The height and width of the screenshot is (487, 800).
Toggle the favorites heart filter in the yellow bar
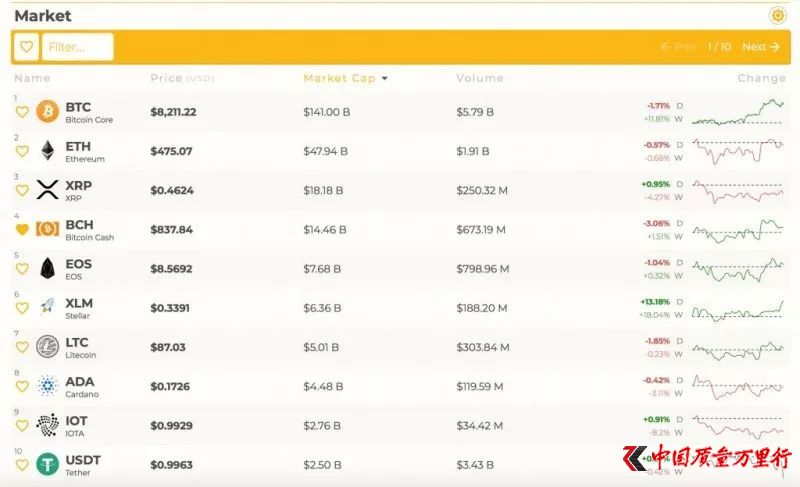point(26,47)
